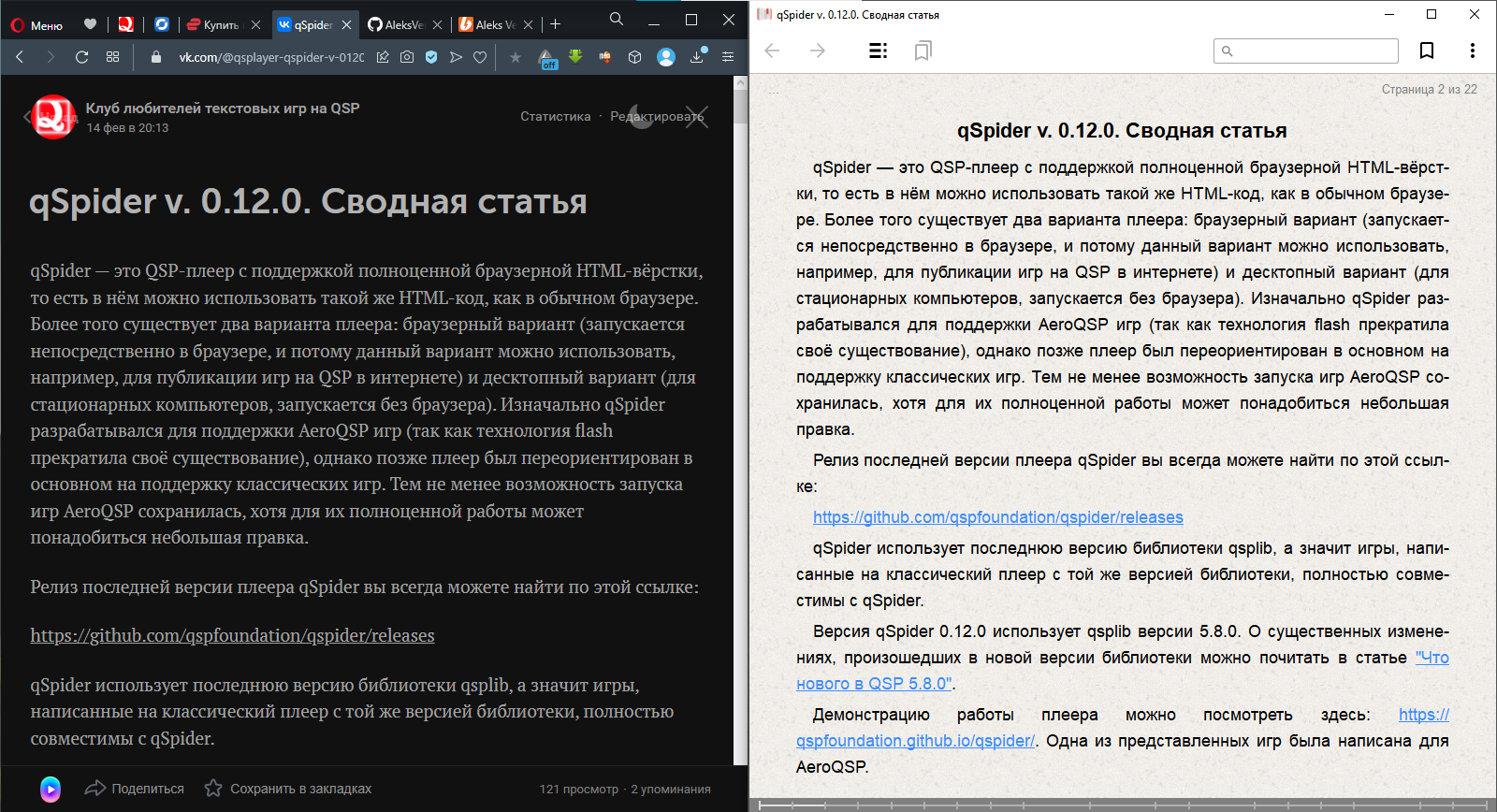Click the round play icon in article footer
The image size is (1497, 812).
(51, 789)
